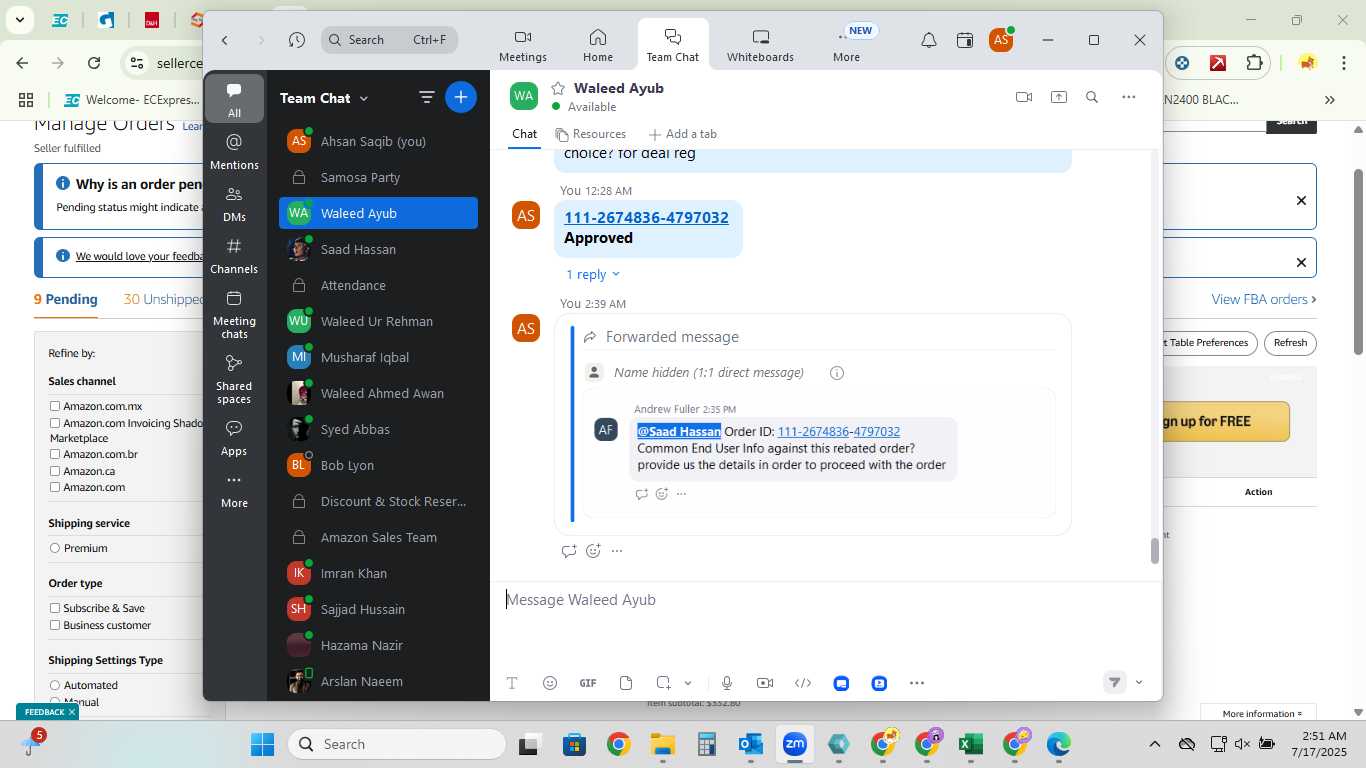This screenshot has width=1366, height=768.
Task: Select Premium shipping service radio
Action: coord(55,548)
